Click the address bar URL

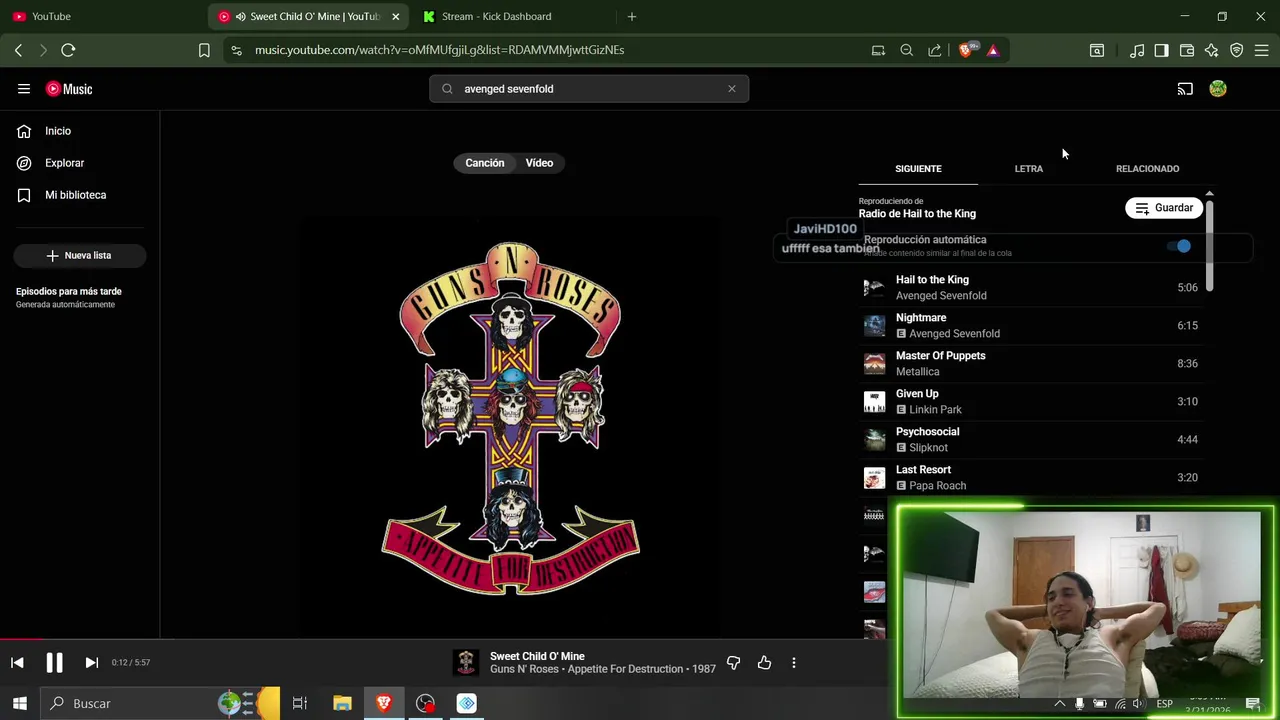(440, 50)
